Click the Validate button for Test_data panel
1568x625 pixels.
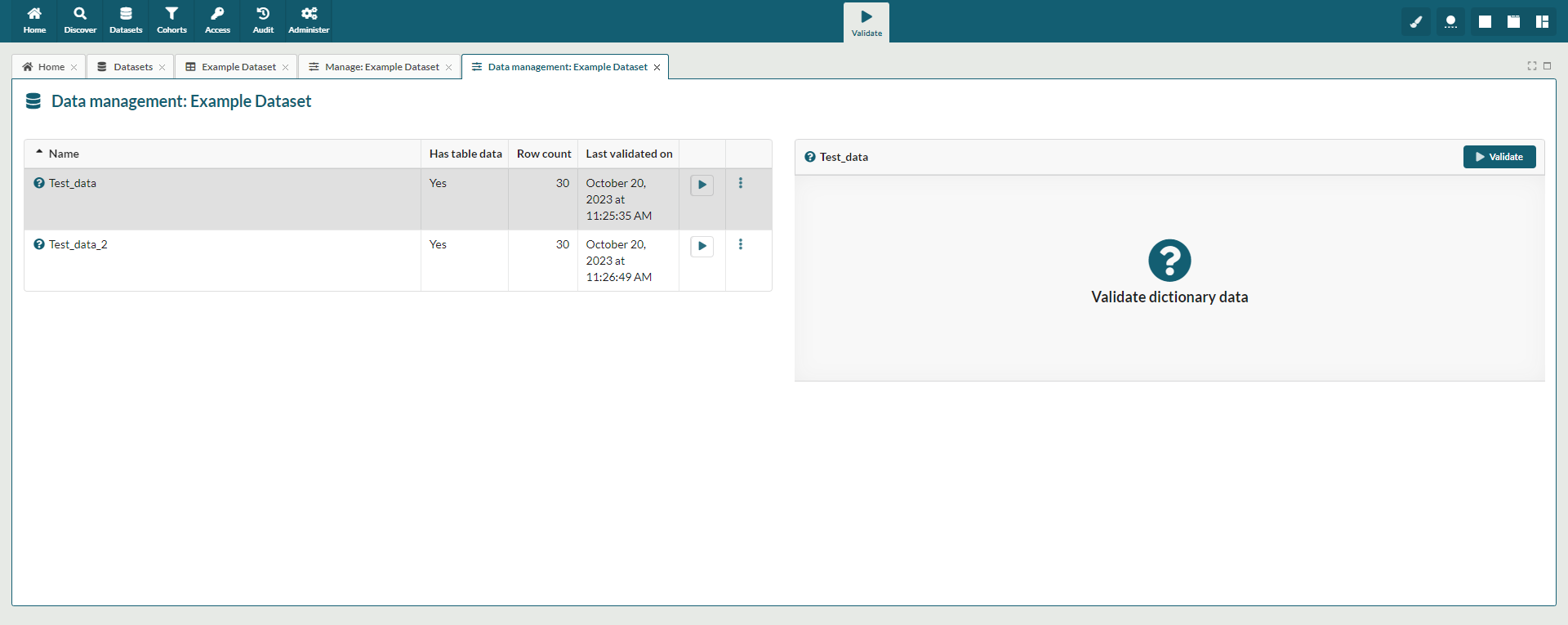coord(1499,157)
